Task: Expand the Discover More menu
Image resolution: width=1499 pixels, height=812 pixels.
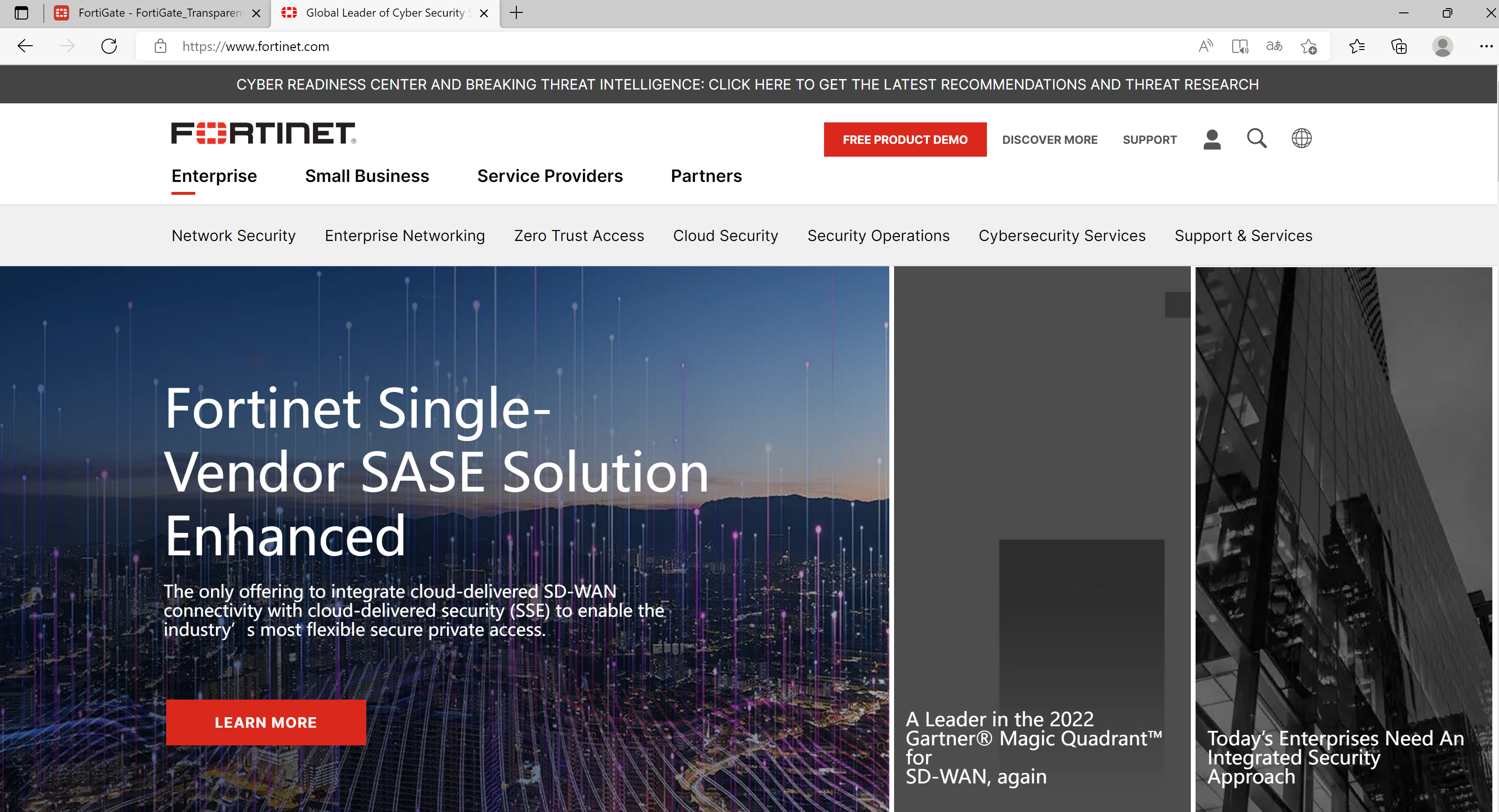Action: click(x=1049, y=140)
